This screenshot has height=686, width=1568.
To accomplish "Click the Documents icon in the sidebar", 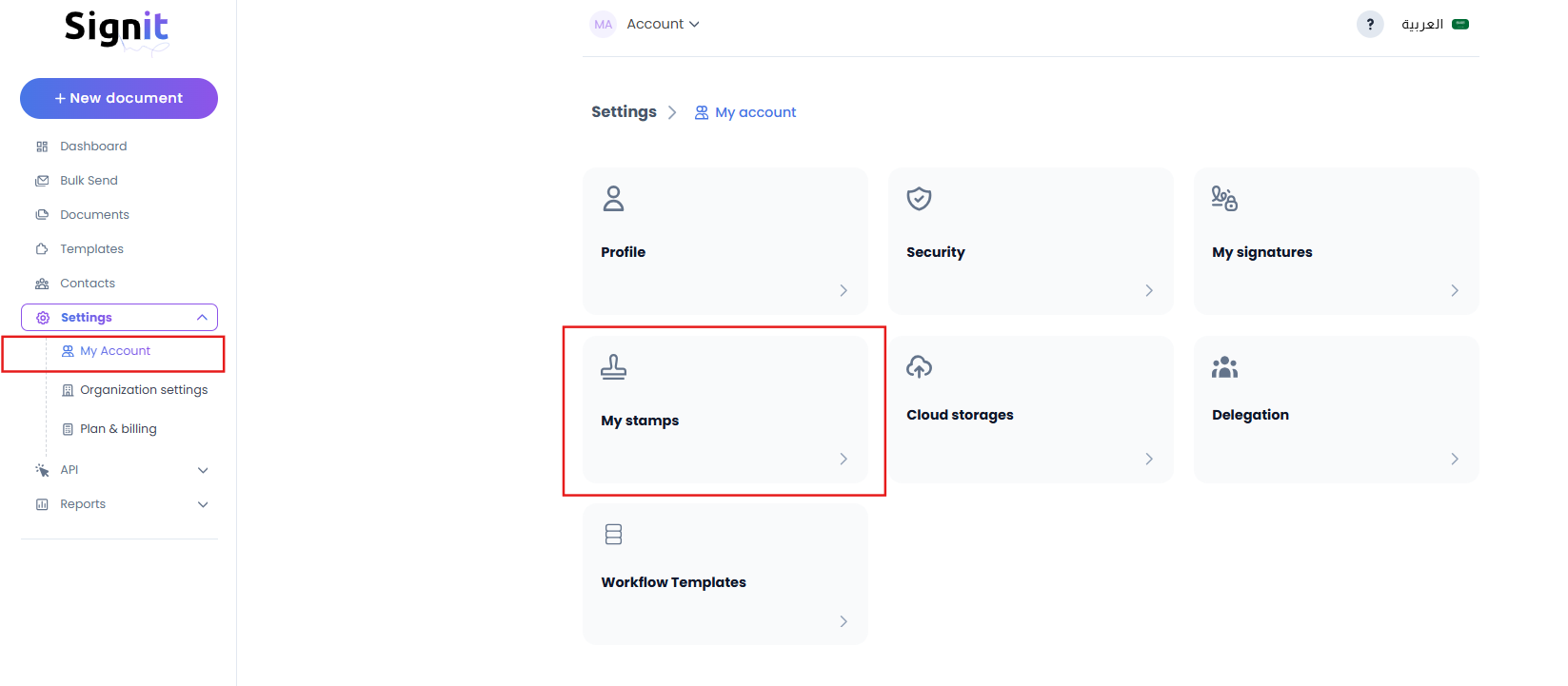I will coord(42,214).
